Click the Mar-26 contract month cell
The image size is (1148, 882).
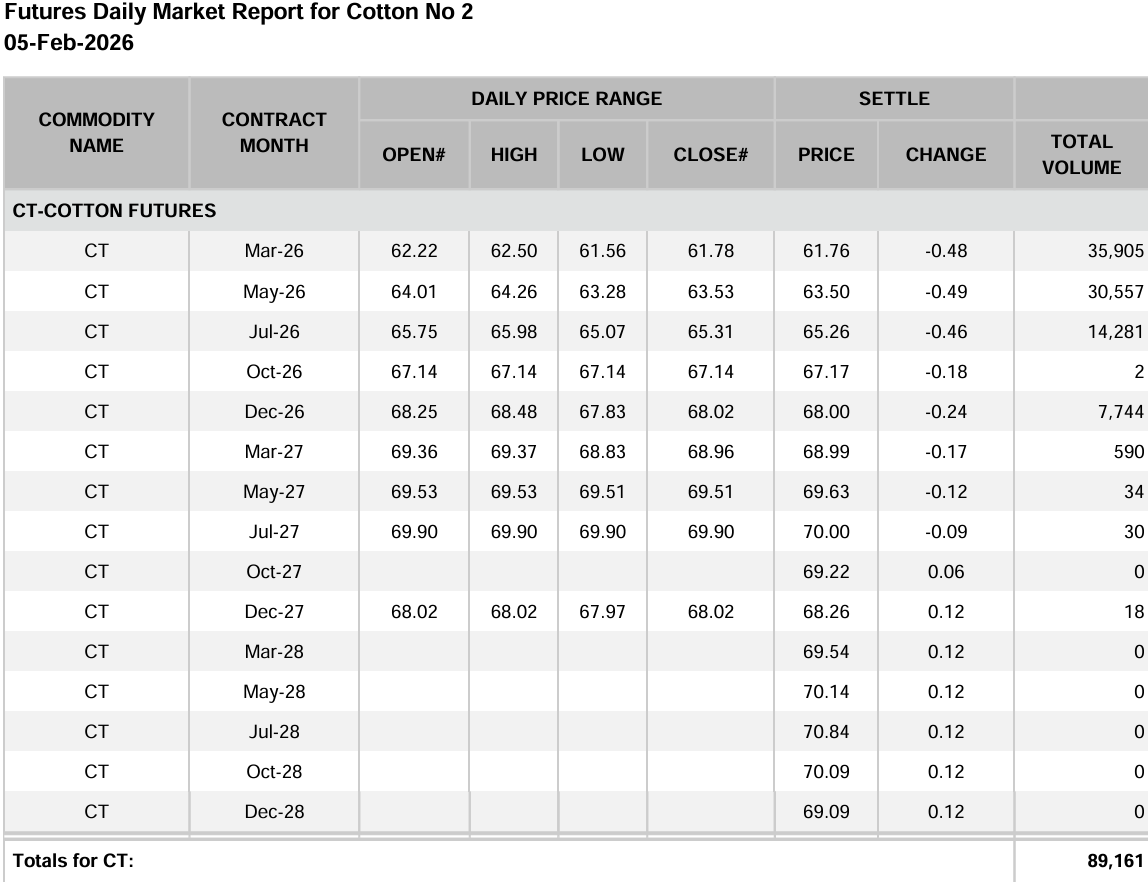point(274,251)
